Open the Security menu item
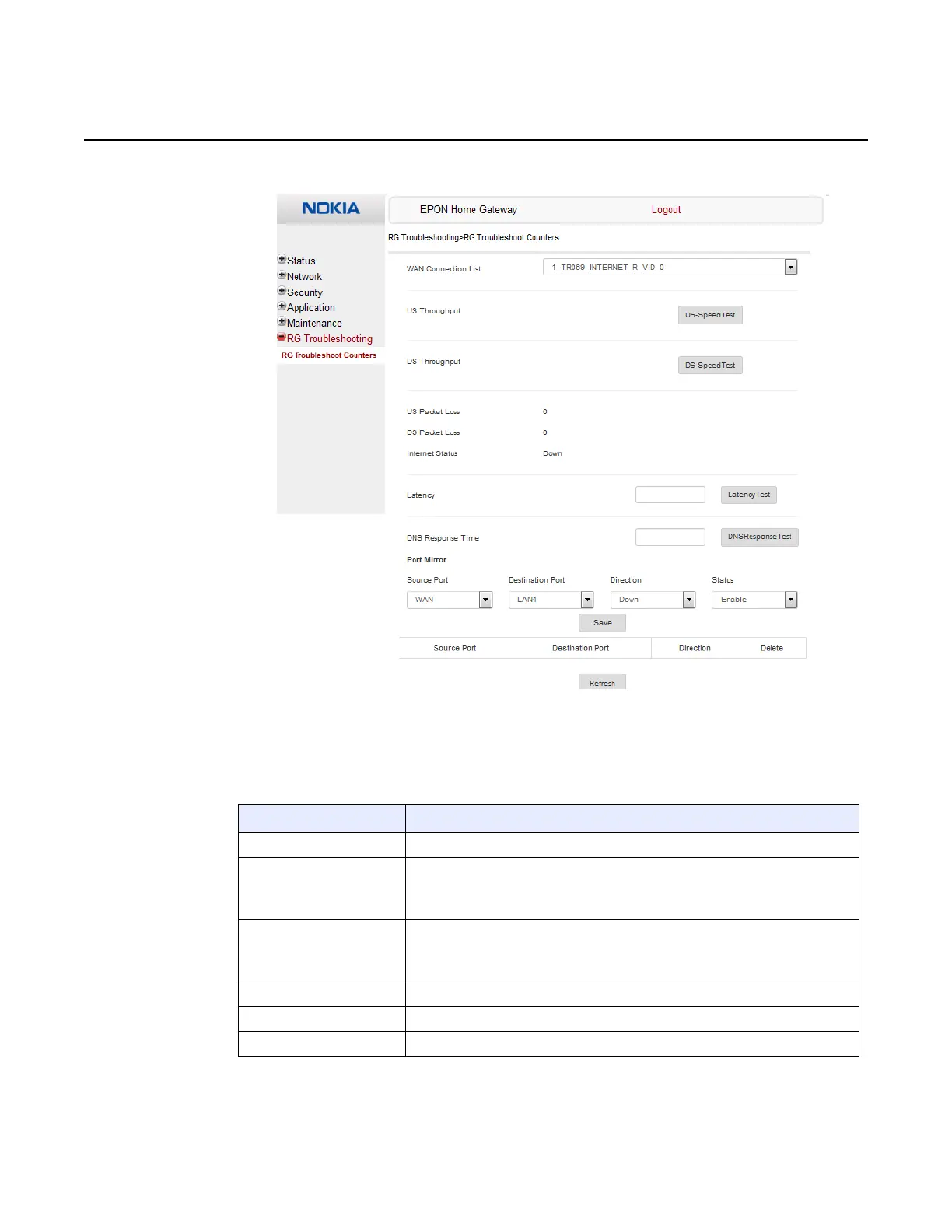The image size is (952, 1232). [304, 292]
